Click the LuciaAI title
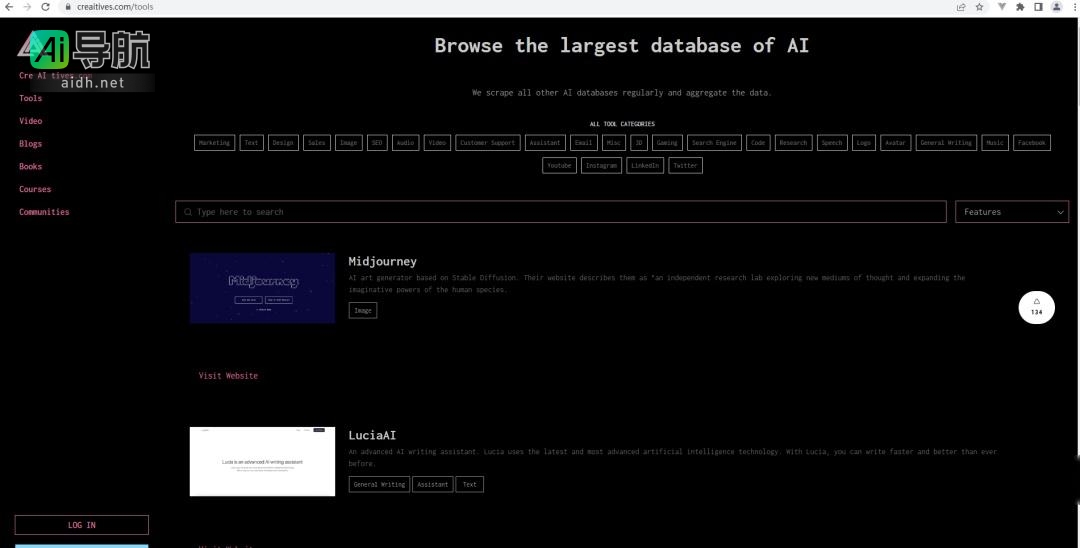Image resolution: width=1080 pixels, height=548 pixels. [x=372, y=435]
